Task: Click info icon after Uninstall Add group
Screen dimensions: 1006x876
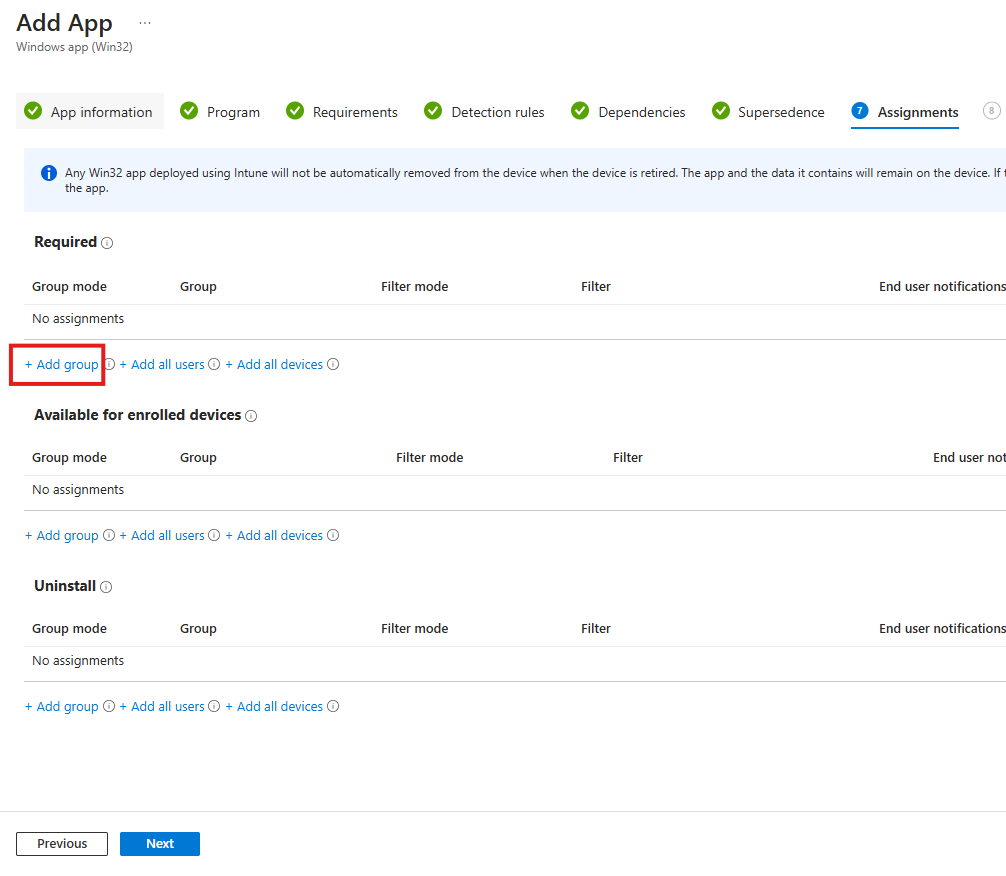Action: click(x=109, y=706)
